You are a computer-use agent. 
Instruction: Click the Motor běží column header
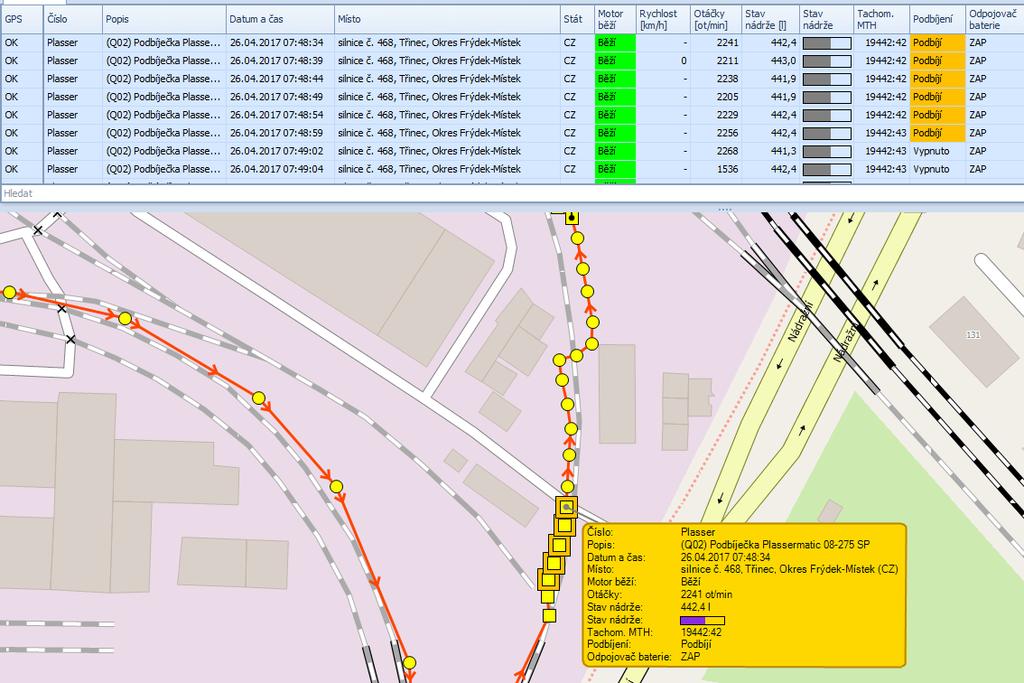(615, 19)
